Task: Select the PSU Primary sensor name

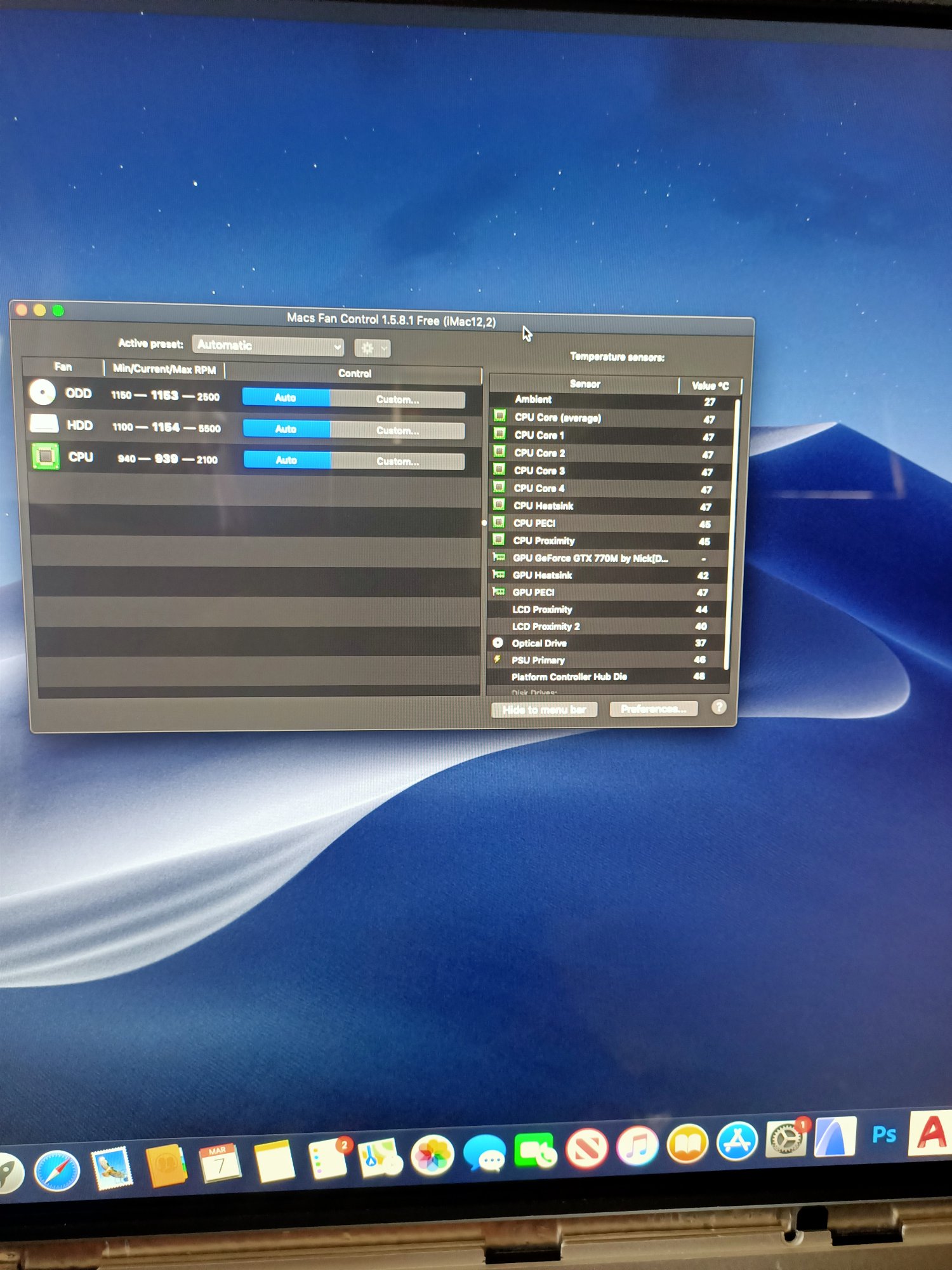Action: pos(538,660)
